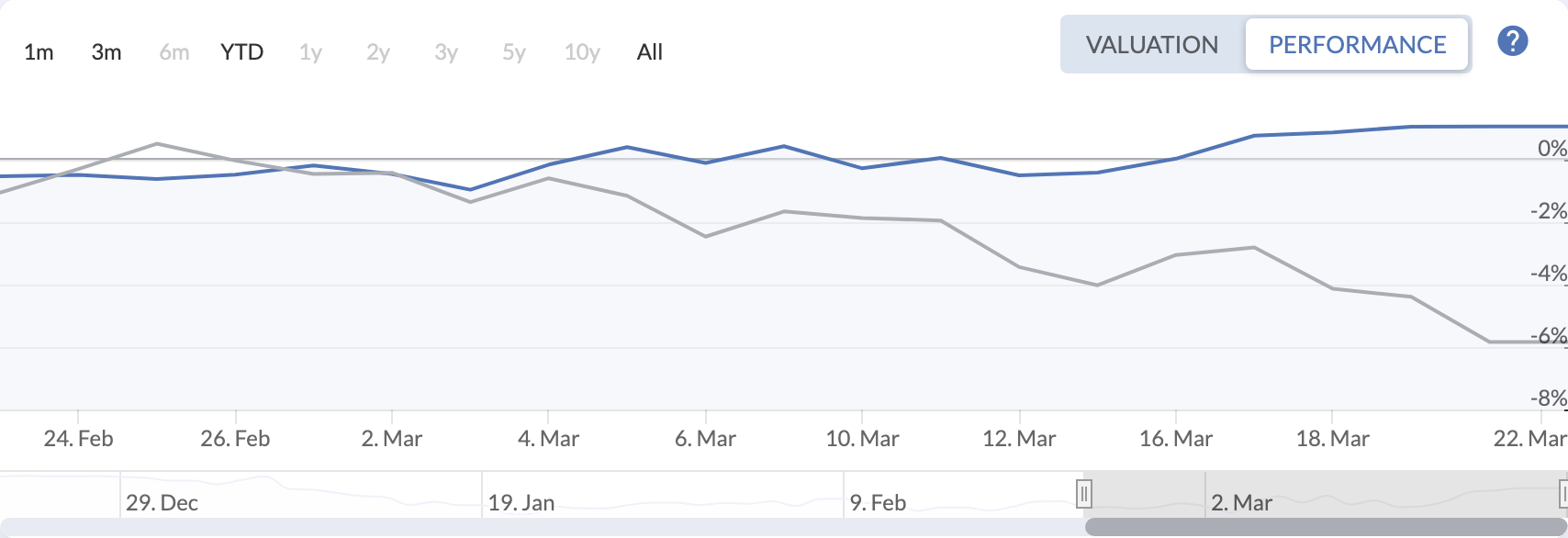1568x538 pixels.
Task: Select the 1y time range
Action: point(309,52)
